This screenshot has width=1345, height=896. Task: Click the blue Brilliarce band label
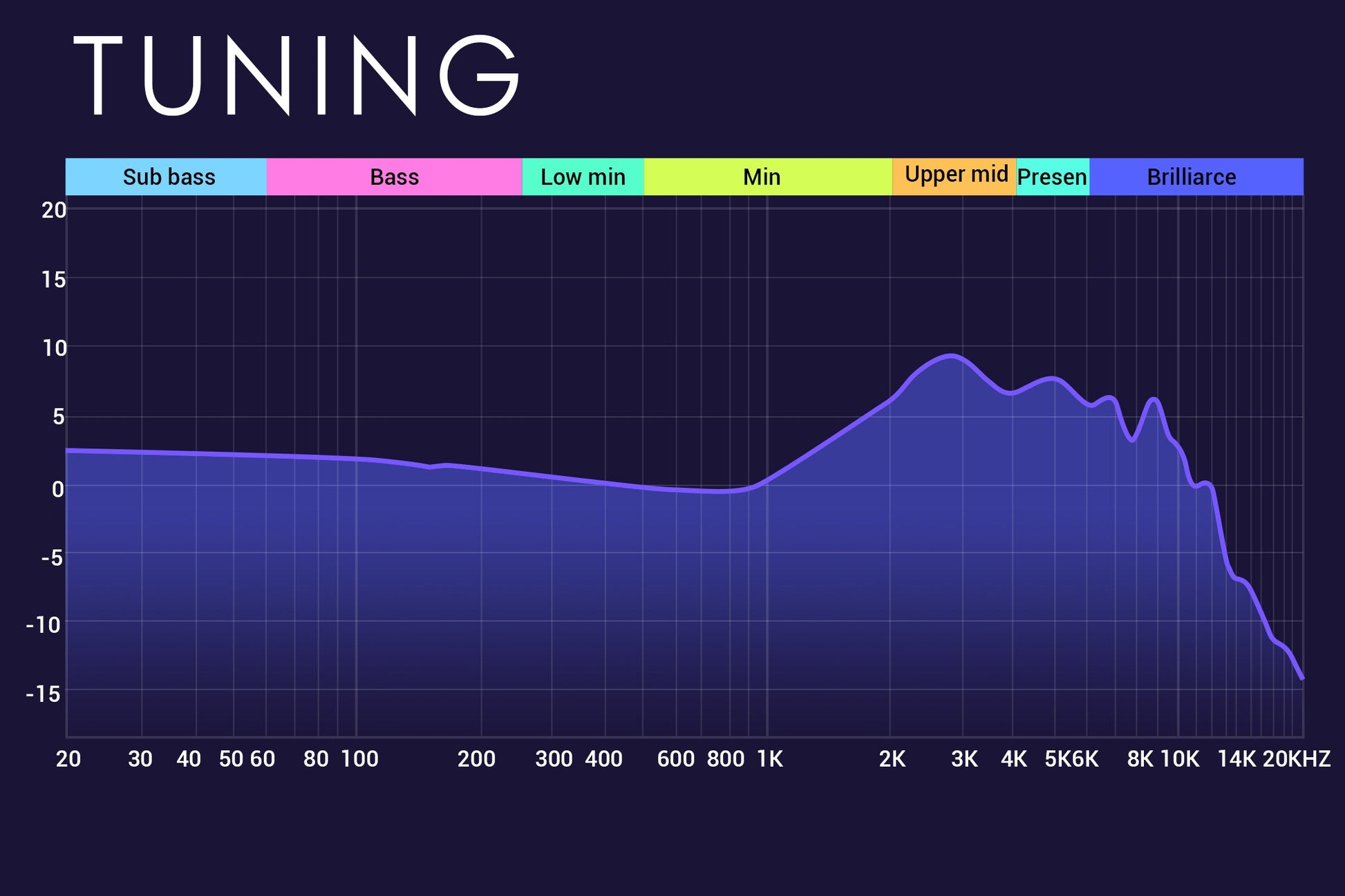1192,177
